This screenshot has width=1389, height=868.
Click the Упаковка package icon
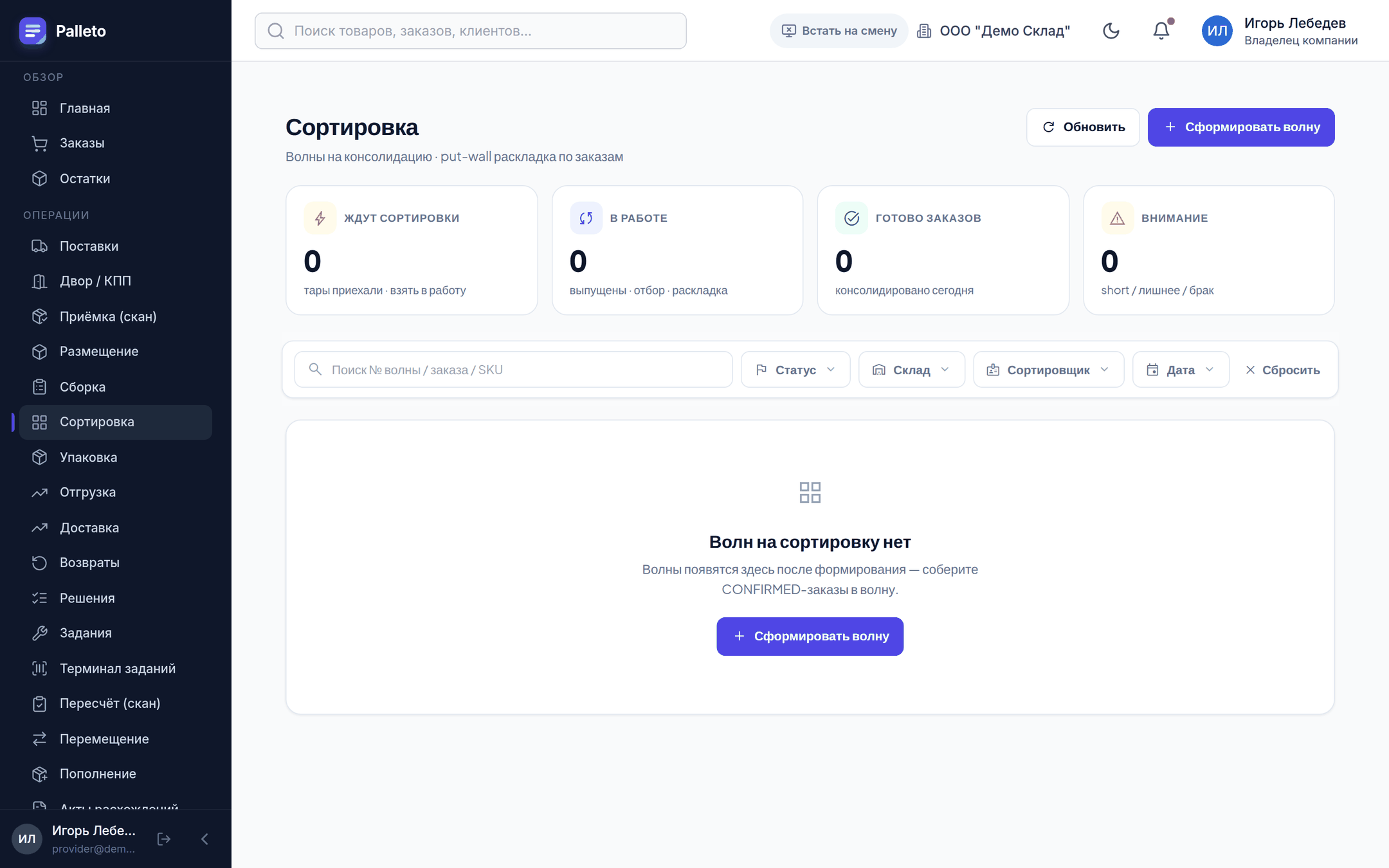pyautogui.click(x=40, y=457)
